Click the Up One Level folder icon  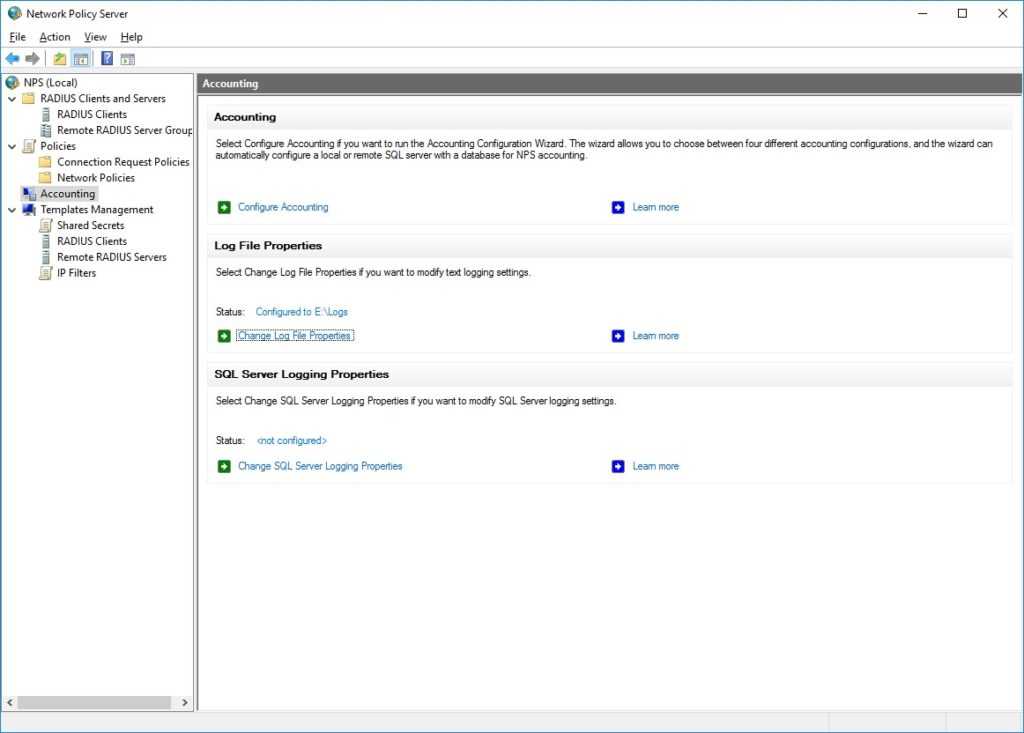(x=60, y=58)
